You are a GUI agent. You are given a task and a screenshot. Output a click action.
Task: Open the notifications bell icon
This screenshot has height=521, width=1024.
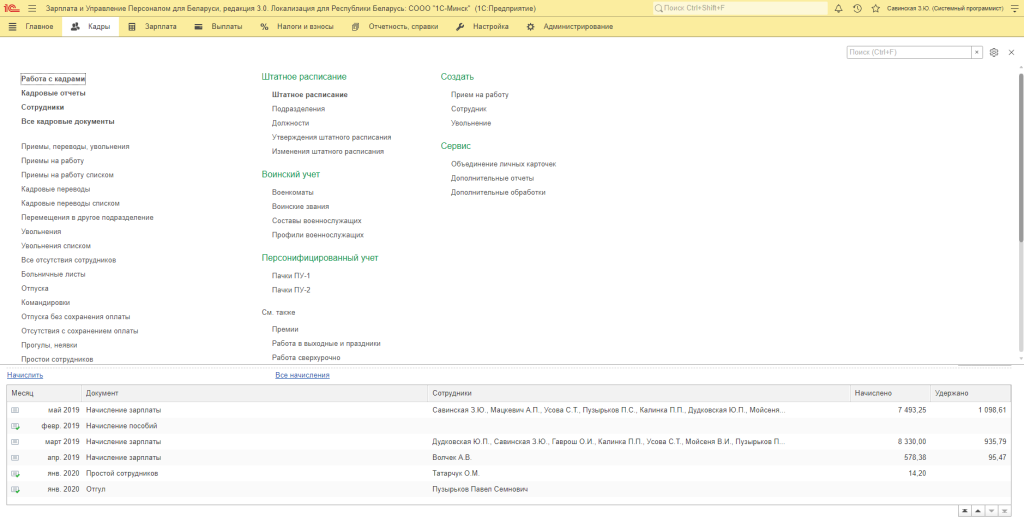tap(840, 8)
